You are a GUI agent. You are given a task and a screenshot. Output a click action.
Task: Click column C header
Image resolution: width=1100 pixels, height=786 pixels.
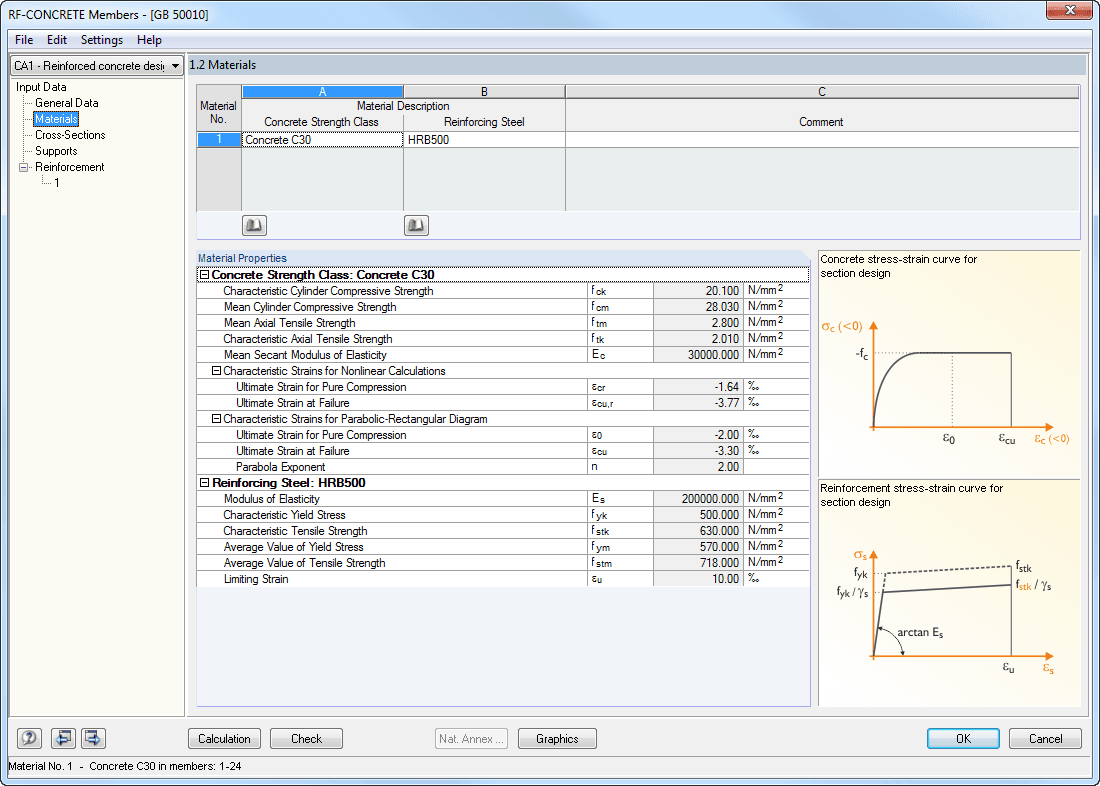pyautogui.click(x=822, y=91)
